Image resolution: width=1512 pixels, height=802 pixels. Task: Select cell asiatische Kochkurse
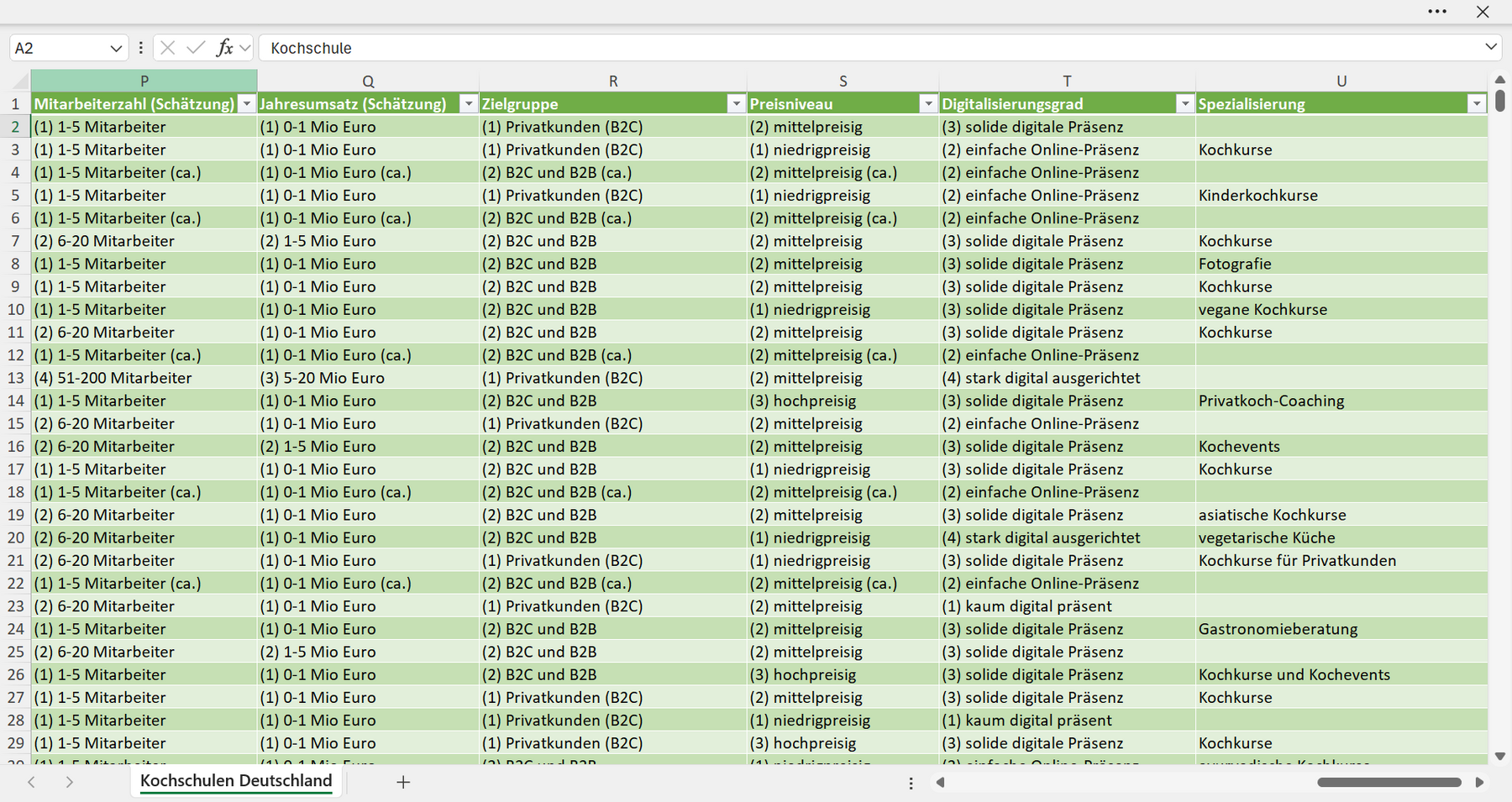coord(1341,515)
